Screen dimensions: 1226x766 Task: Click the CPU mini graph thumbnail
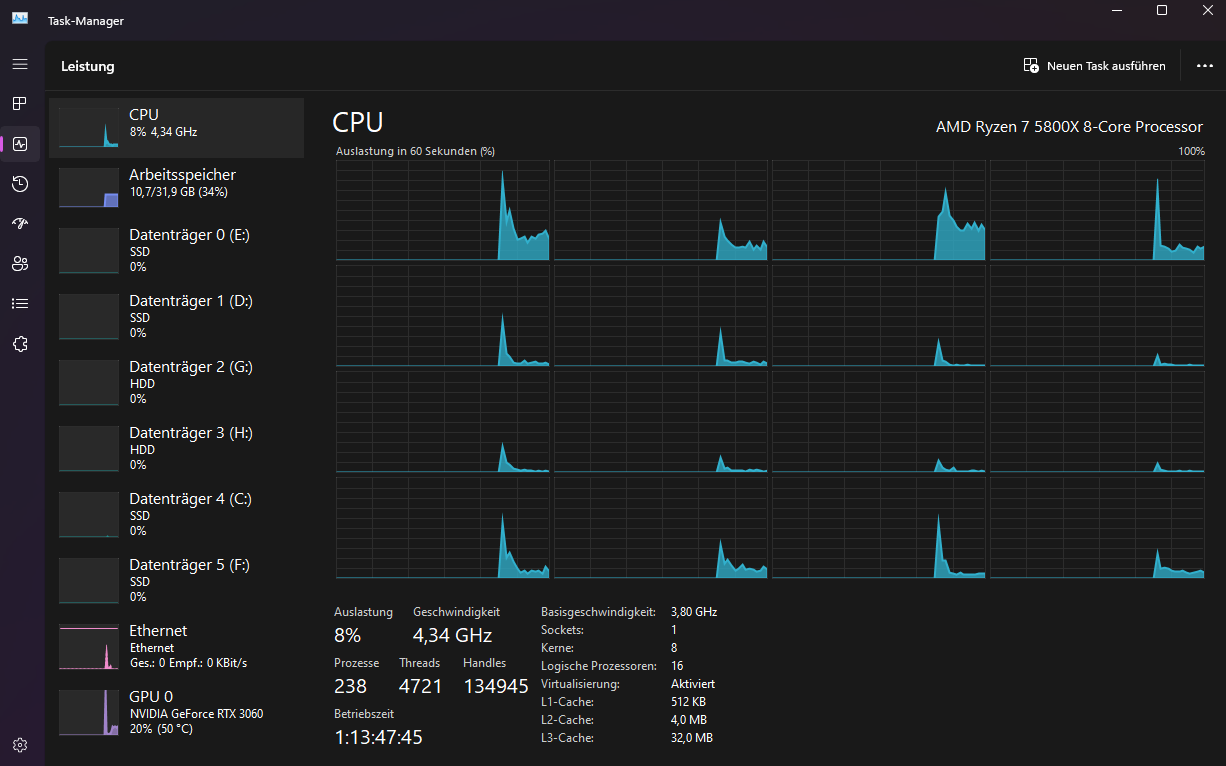tap(89, 127)
